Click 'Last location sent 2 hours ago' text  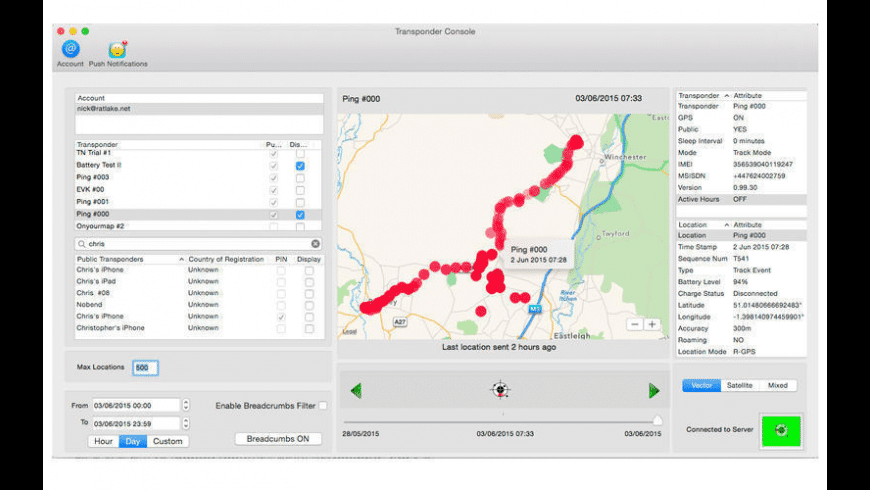(x=499, y=347)
